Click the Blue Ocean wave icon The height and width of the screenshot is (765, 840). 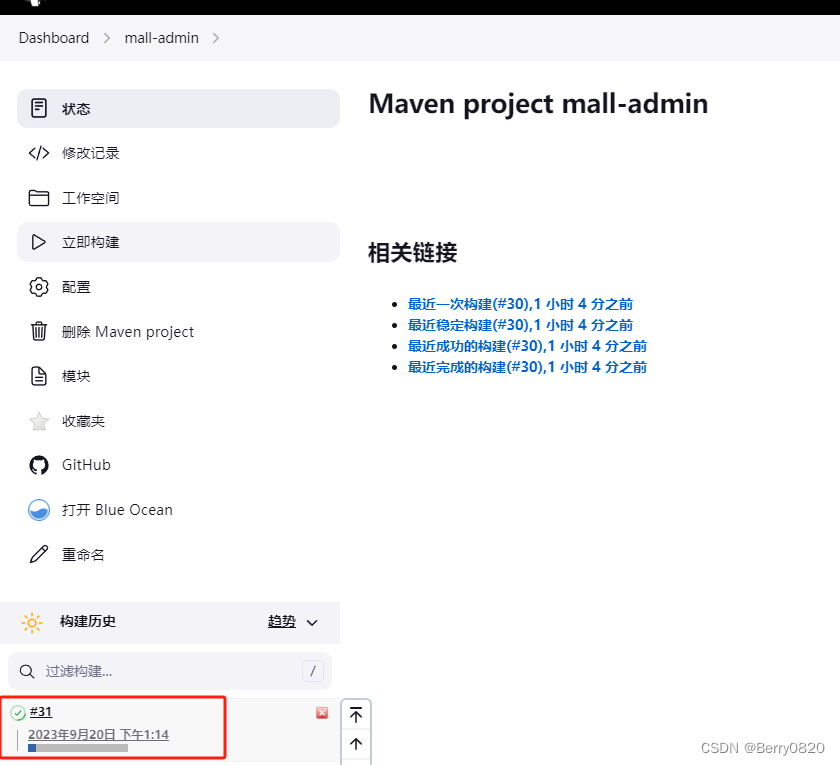pos(39,510)
